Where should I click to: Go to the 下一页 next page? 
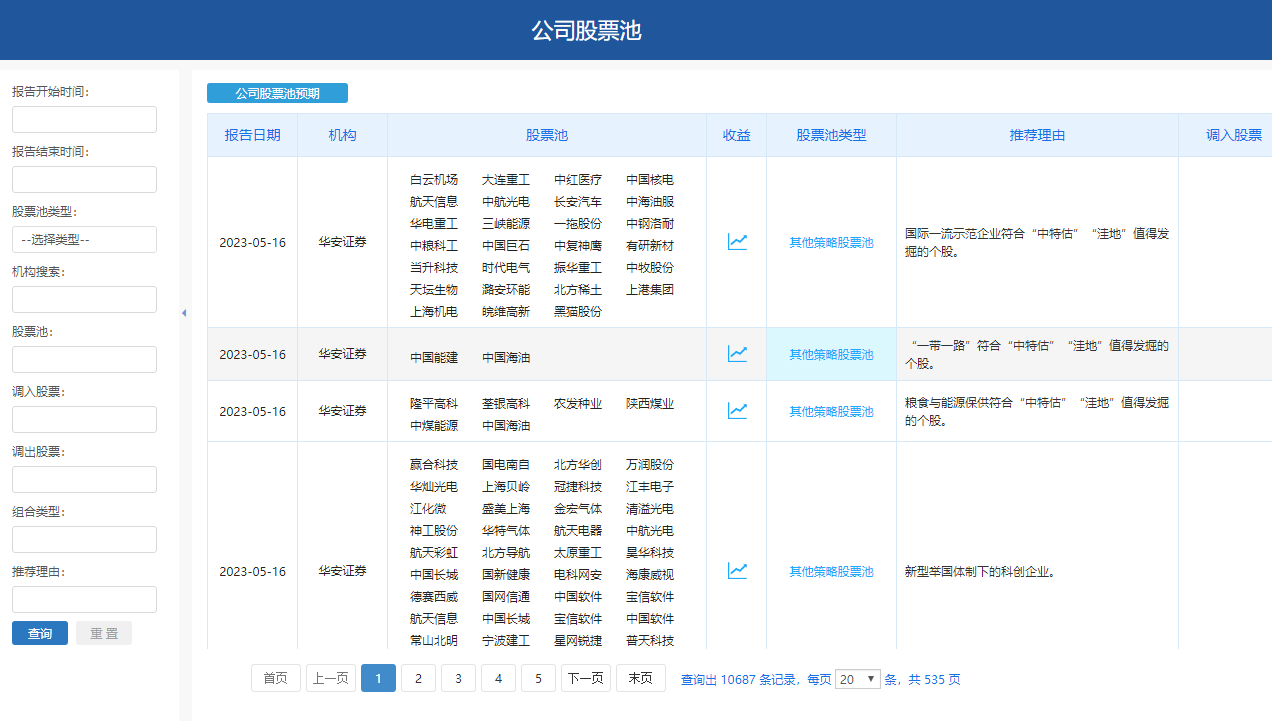point(586,678)
